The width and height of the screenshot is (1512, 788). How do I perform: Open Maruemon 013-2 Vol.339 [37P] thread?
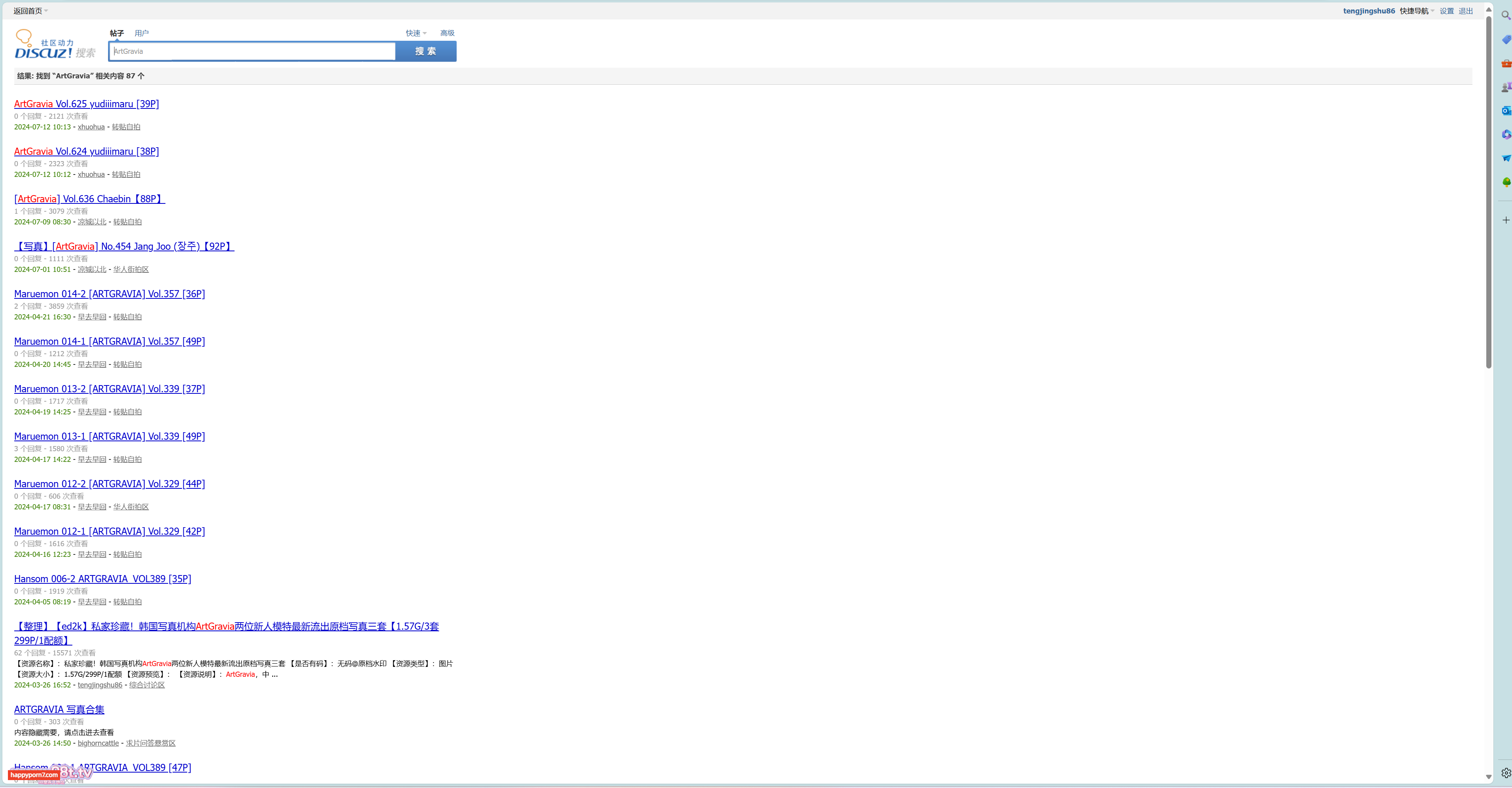tap(109, 389)
